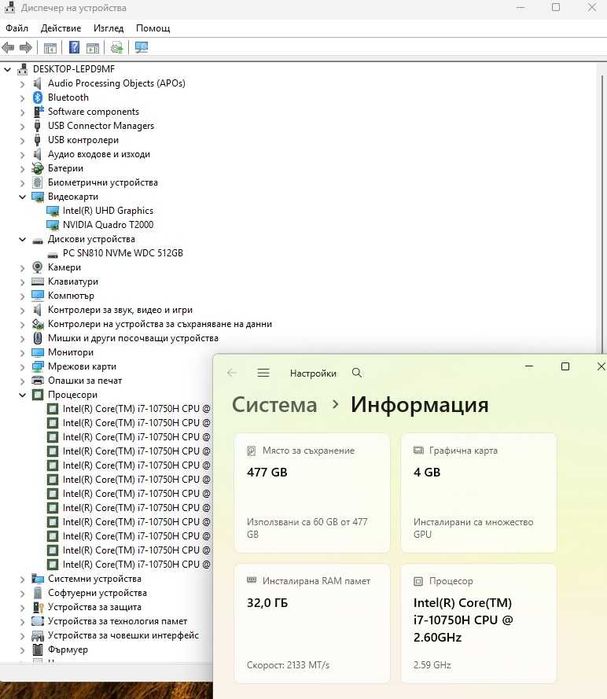The image size is (607, 699).
Task: Select NVIDIA Quadro T2000 device
Action: click(x=108, y=225)
